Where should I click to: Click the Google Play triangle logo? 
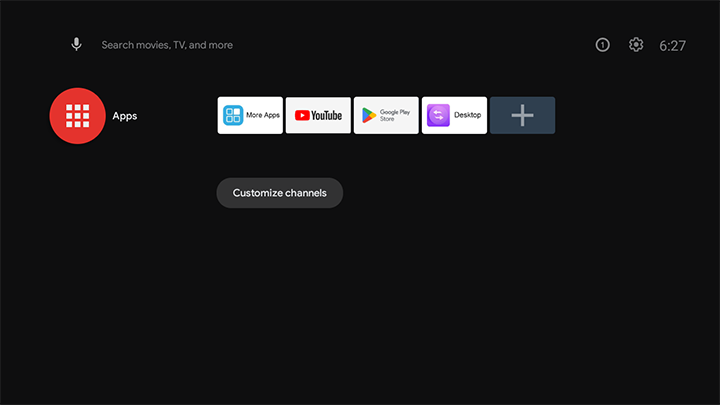point(369,115)
